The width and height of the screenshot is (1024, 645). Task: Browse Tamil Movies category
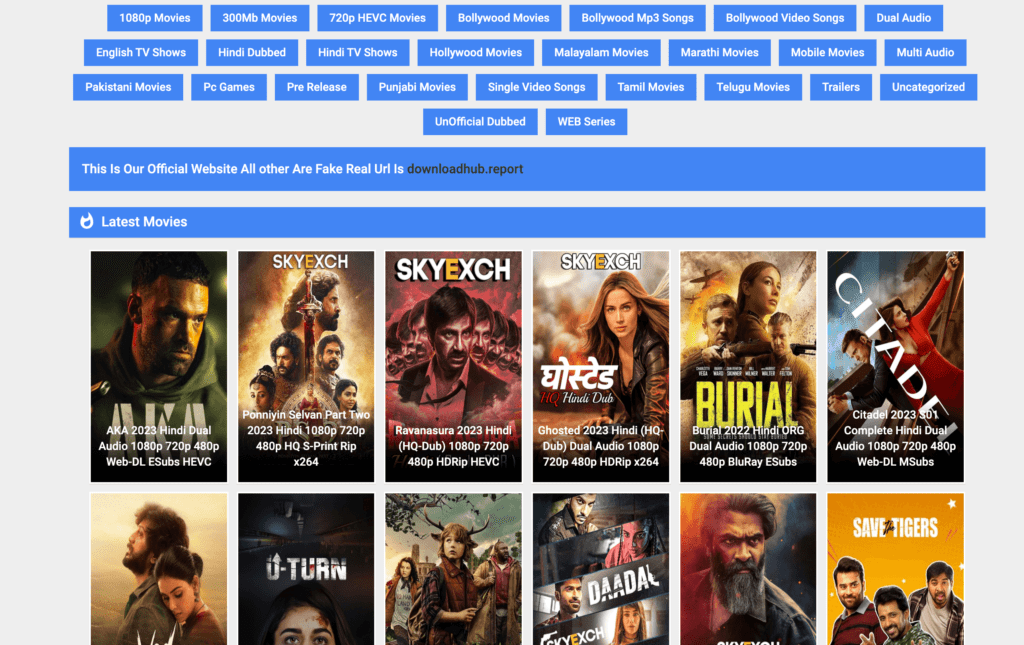click(x=651, y=87)
